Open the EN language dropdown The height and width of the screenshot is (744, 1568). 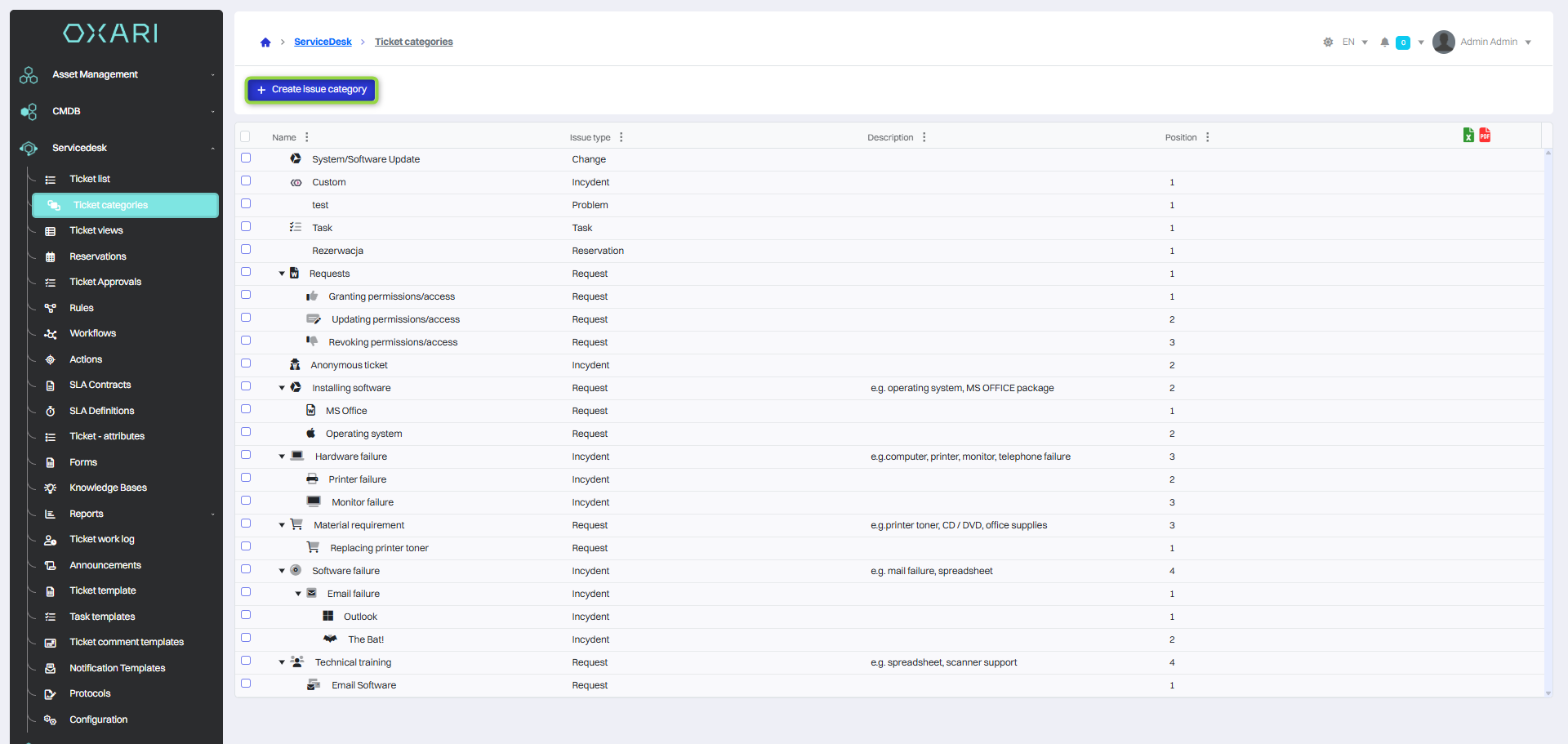[1355, 42]
